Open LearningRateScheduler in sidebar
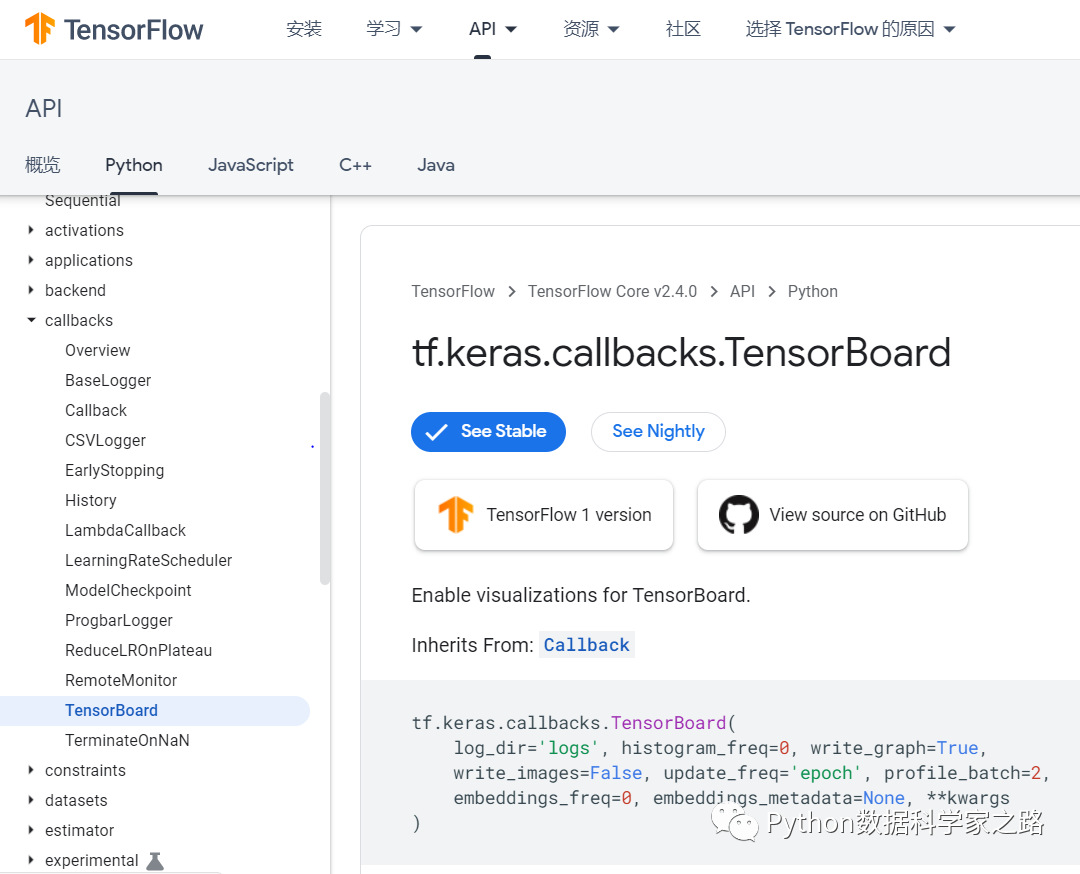This screenshot has width=1080, height=874. (149, 561)
